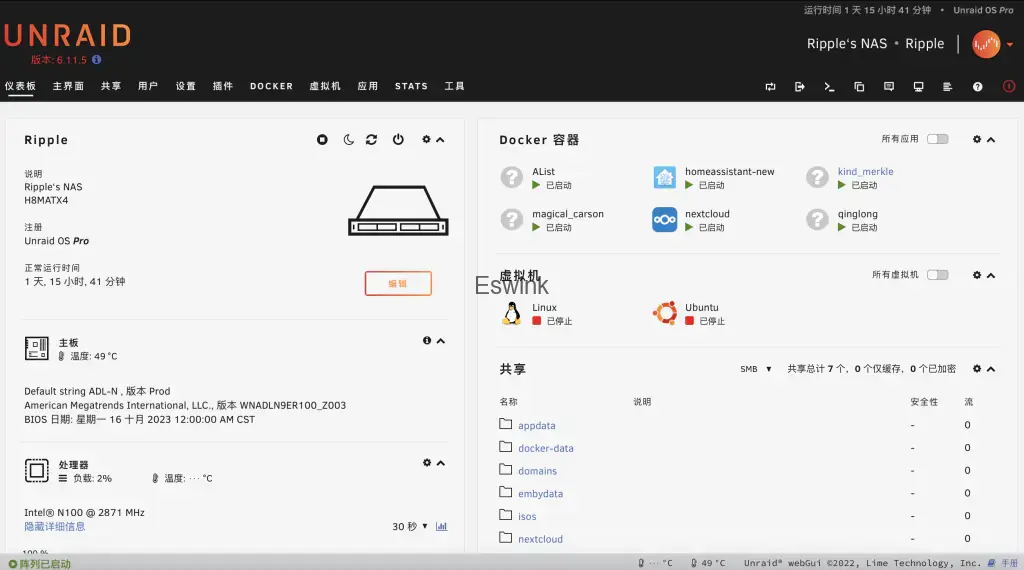Click the reboot arrows icon
This screenshot has width=1024, height=570.
pos(372,140)
